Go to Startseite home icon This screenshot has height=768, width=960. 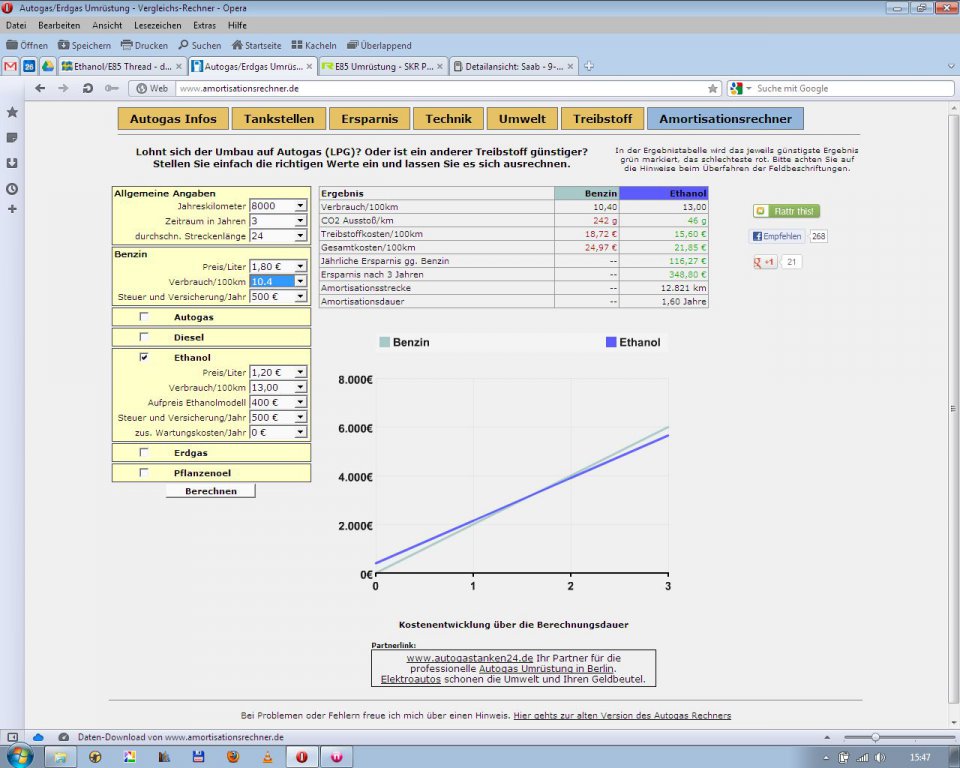click(237, 45)
